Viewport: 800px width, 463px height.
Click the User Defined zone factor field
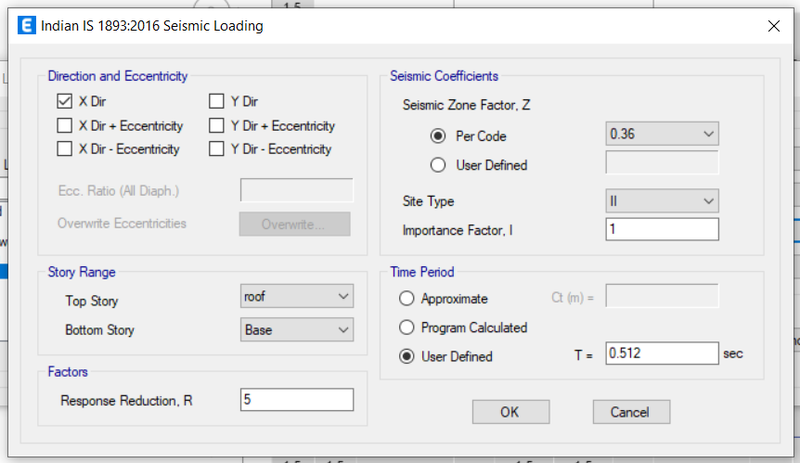tap(662, 163)
